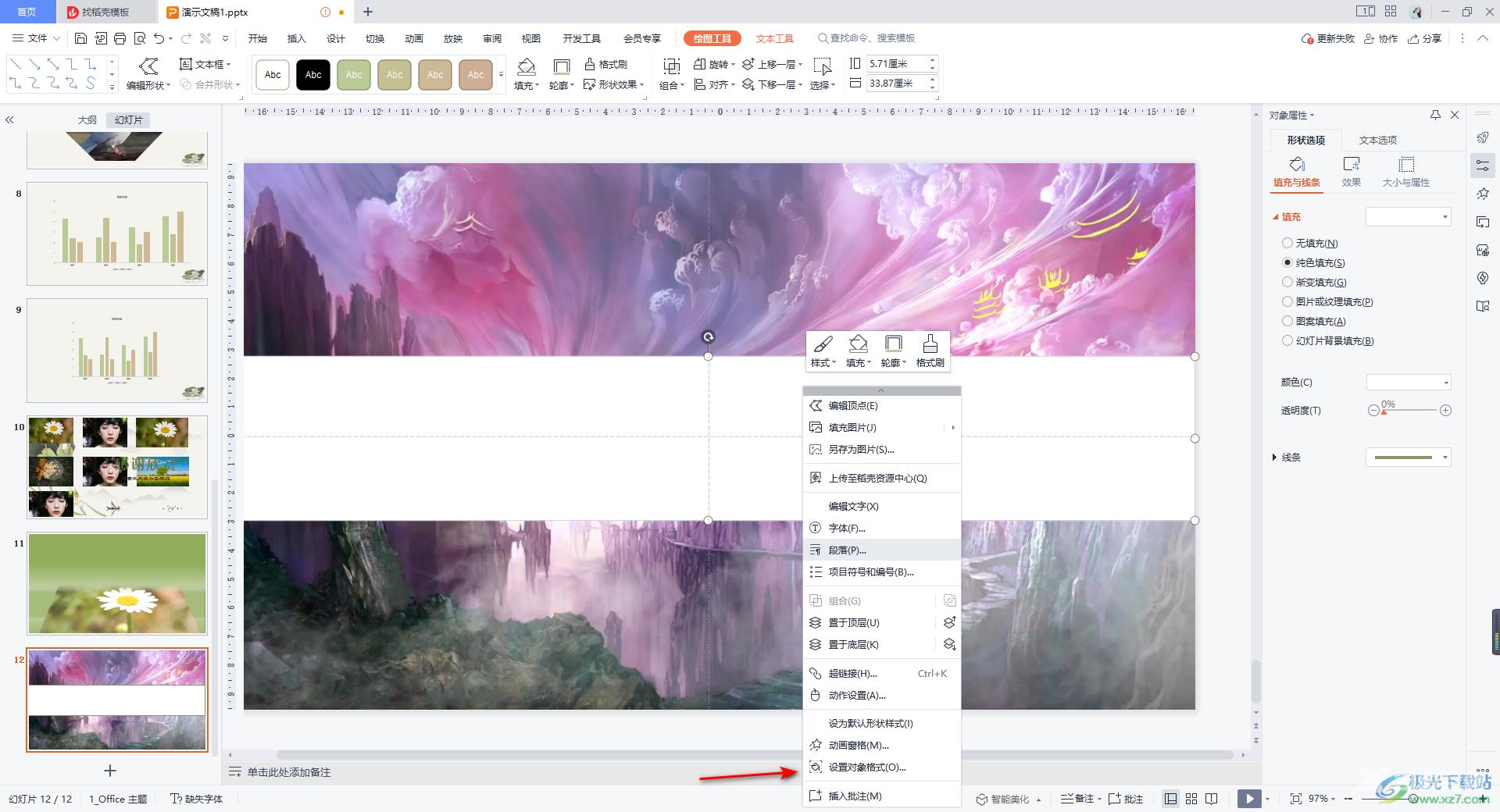The image size is (1500, 812).
Task: Click the rotation handle of the selected shape
Action: (708, 337)
